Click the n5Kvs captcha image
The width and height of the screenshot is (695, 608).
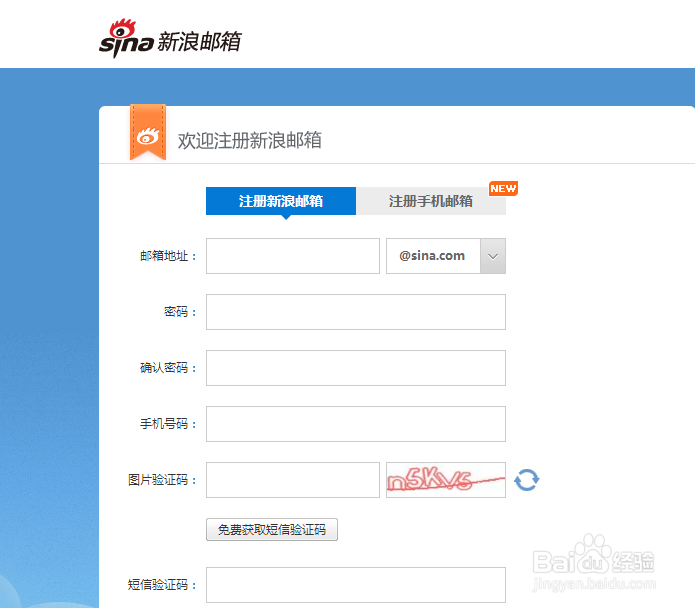click(446, 480)
